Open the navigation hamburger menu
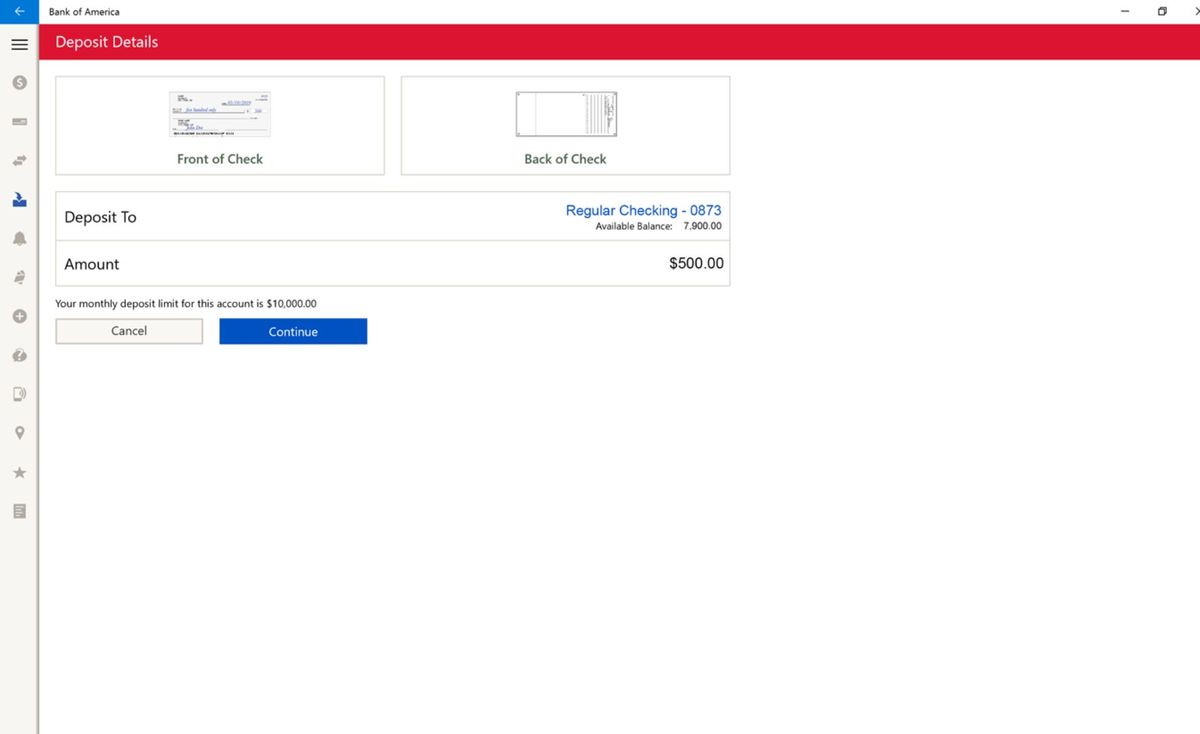The height and width of the screenshot is (734, 1200). (18, 44)
